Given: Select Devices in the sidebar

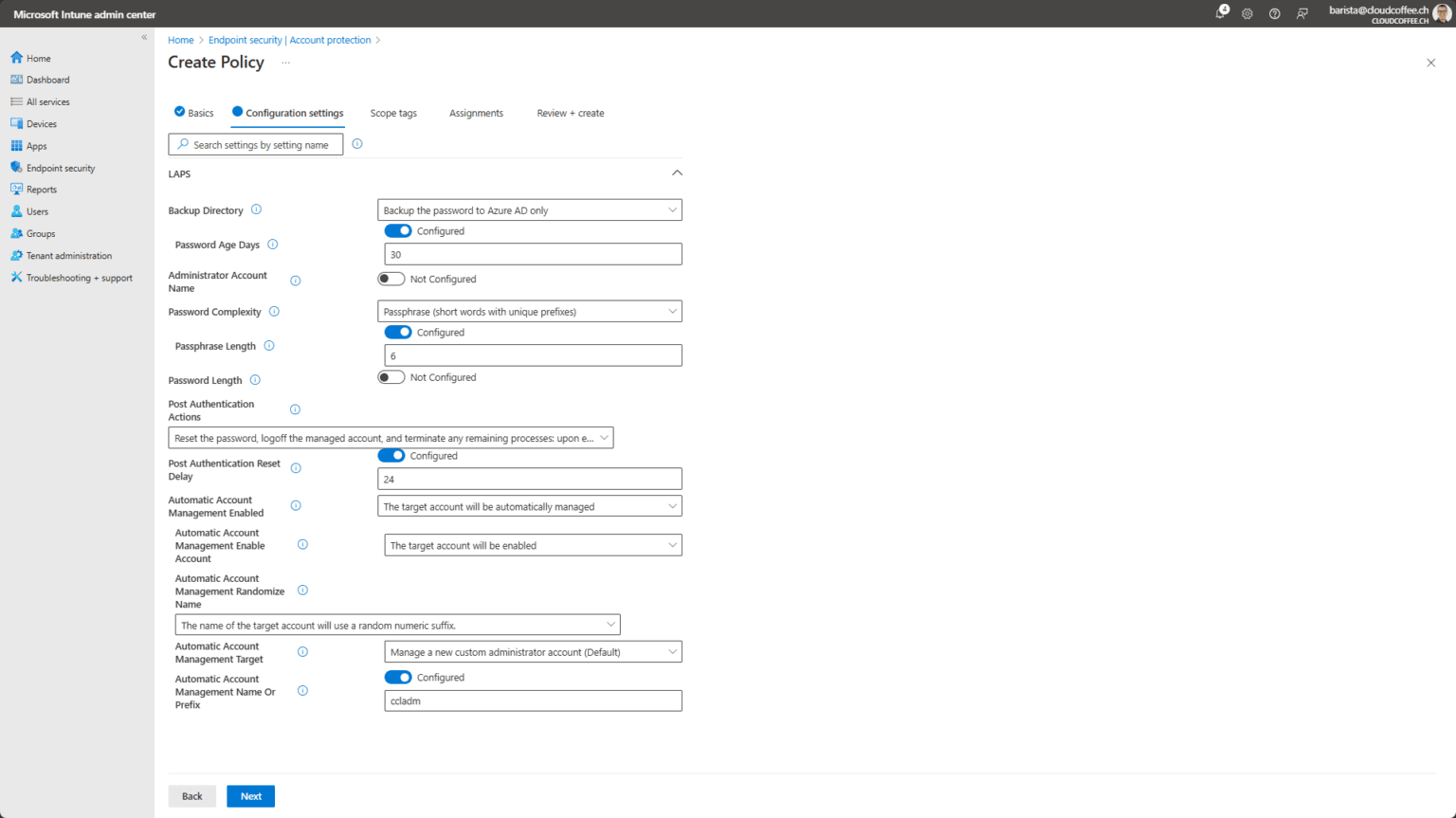Looking at the screenshot, I should (43, 123).
